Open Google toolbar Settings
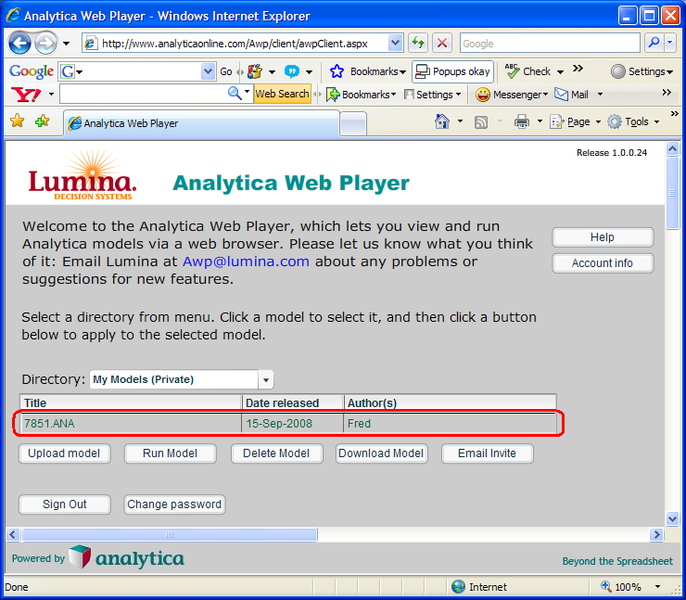The width and height of the screenshot is (686, 600). tap(642, 71)
